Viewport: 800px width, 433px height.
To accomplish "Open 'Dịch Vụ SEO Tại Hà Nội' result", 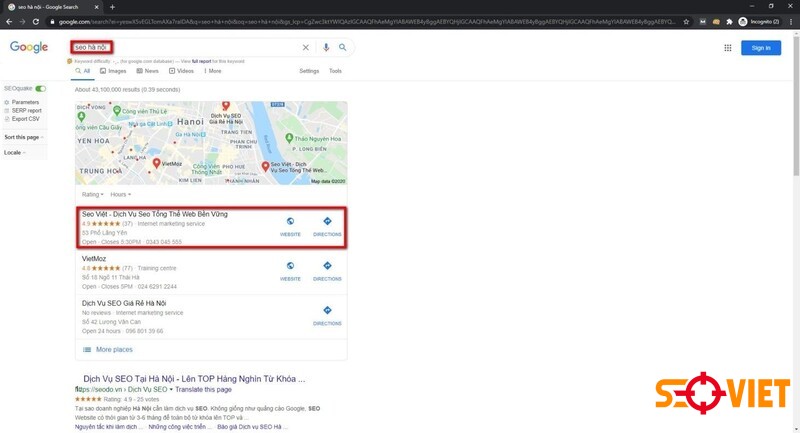I will click(194, 379).
